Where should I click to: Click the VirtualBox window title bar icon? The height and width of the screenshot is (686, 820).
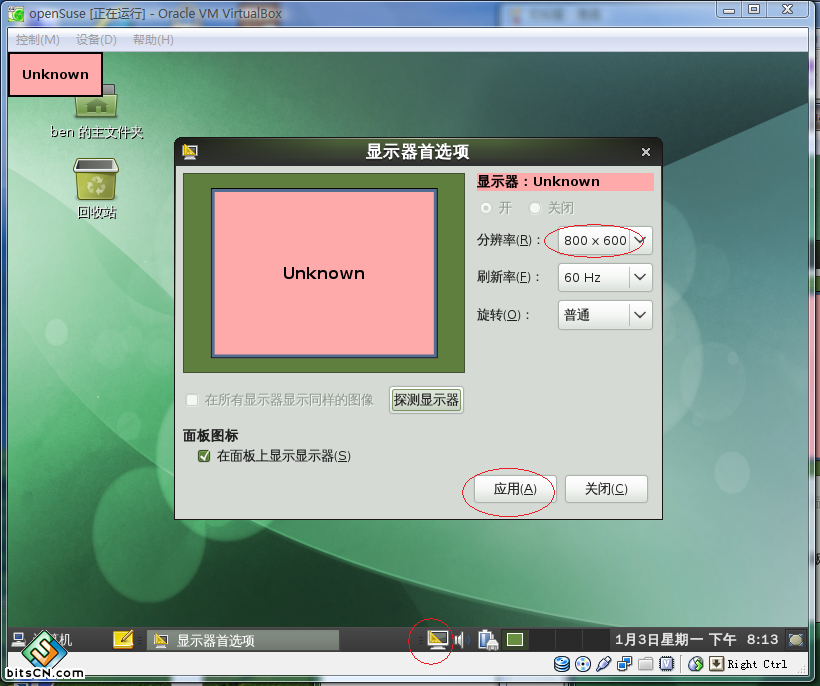[x=16, y=14]
